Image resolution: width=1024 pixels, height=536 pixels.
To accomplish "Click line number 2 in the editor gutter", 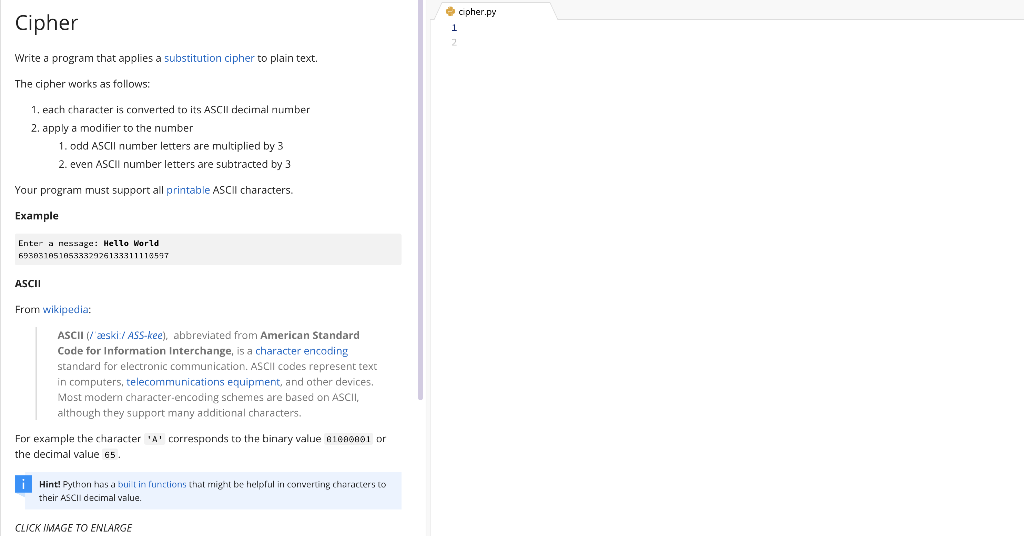I will pos(454,42).
